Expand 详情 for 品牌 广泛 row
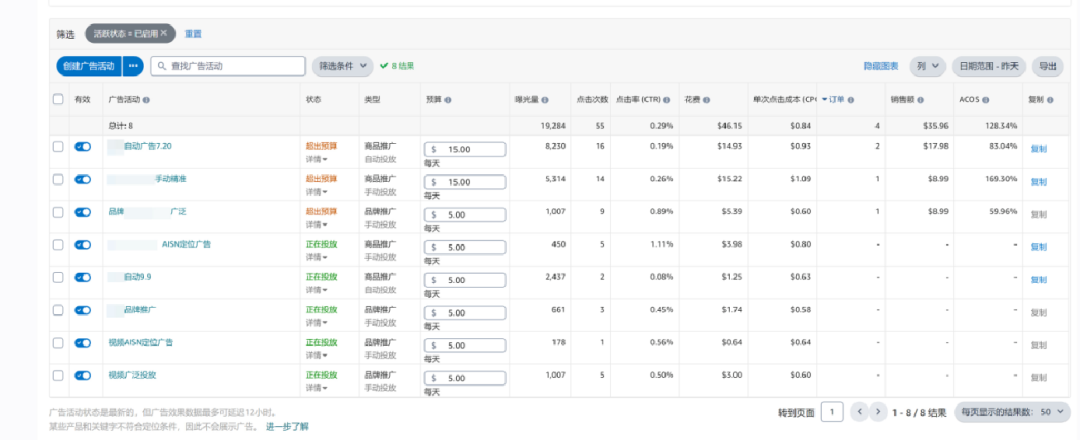 [316, 224]
